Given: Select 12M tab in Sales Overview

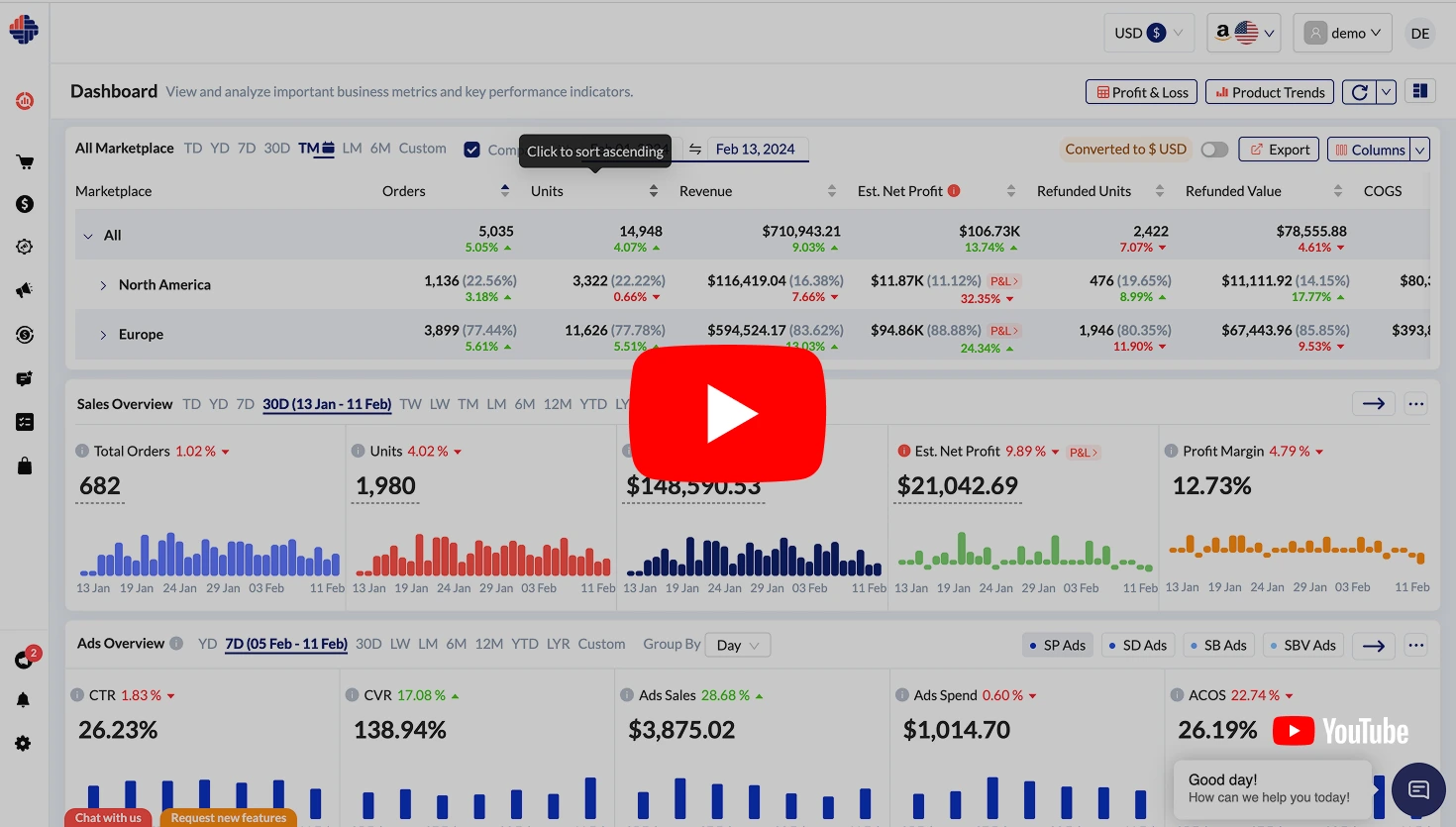Looking at the screenshot, I should [x=558, y=404].
